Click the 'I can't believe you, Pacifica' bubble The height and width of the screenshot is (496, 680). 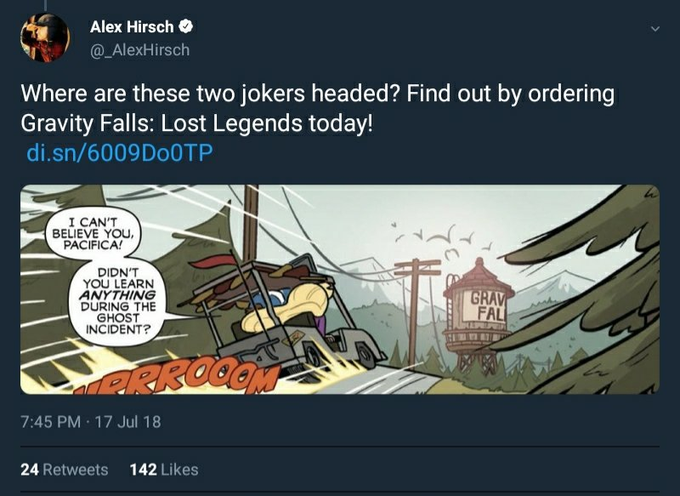[x=93, y=234]
